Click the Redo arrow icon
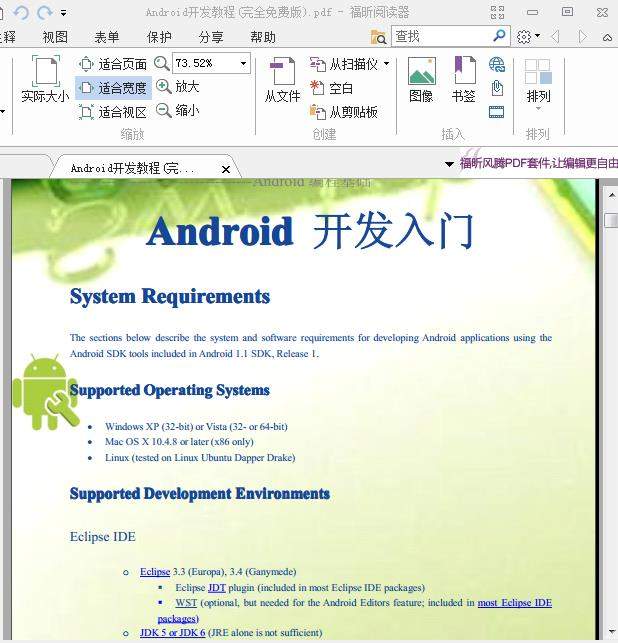Image resolution: width=618 pixels, height=643 pixels. (44, 13)
